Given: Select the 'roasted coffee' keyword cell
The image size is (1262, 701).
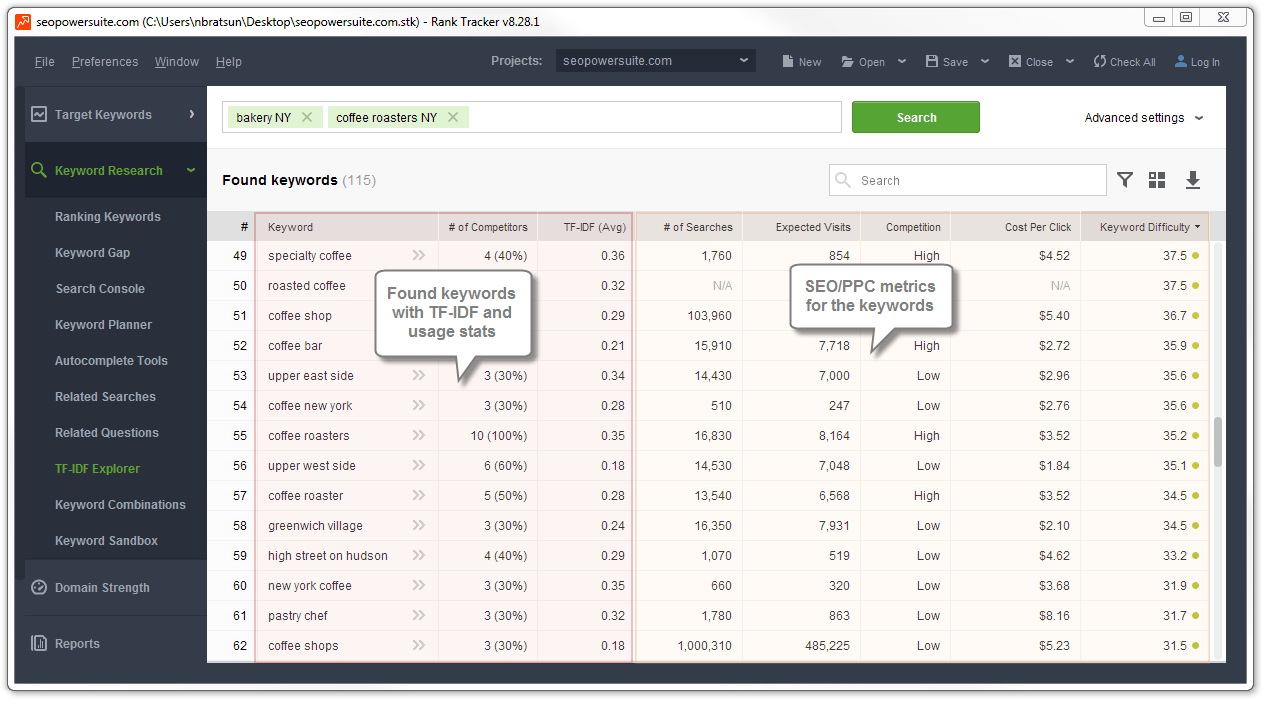Looking at the screenshot, I should click(x=346, y=285).
